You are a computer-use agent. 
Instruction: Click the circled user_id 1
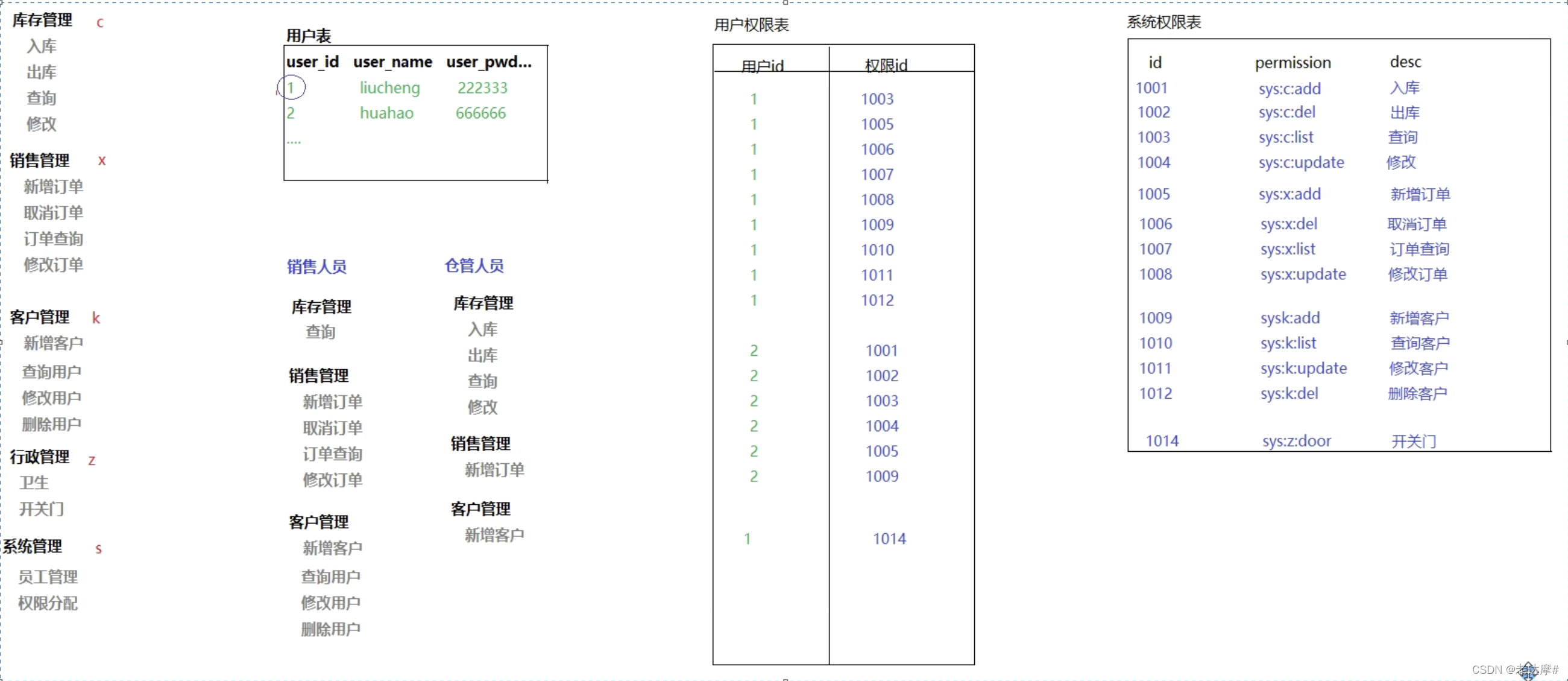tap(291, 87)
